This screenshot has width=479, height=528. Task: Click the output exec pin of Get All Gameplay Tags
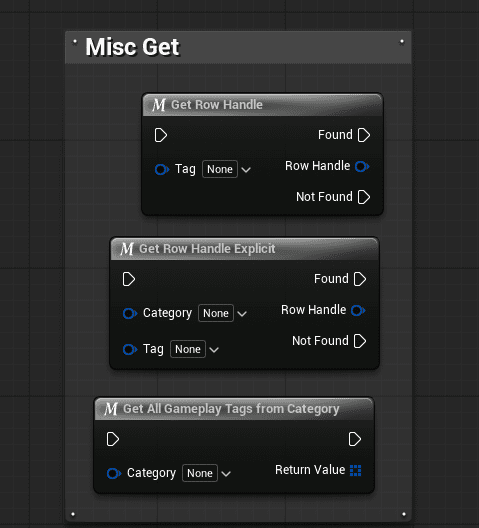pos(355,439)
